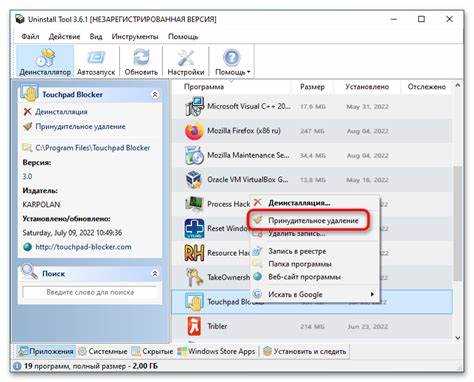Click the globe icon beside website link

click(x=28, y=247)
